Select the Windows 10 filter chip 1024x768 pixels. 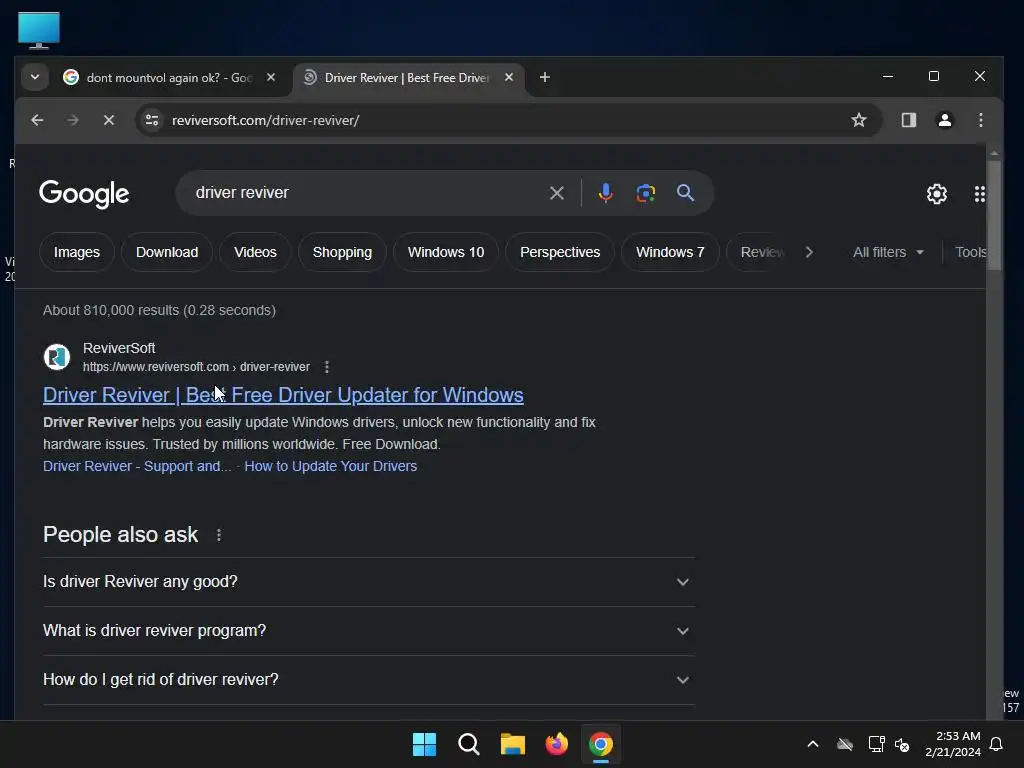pyautogui.click(x=446, y=252)
